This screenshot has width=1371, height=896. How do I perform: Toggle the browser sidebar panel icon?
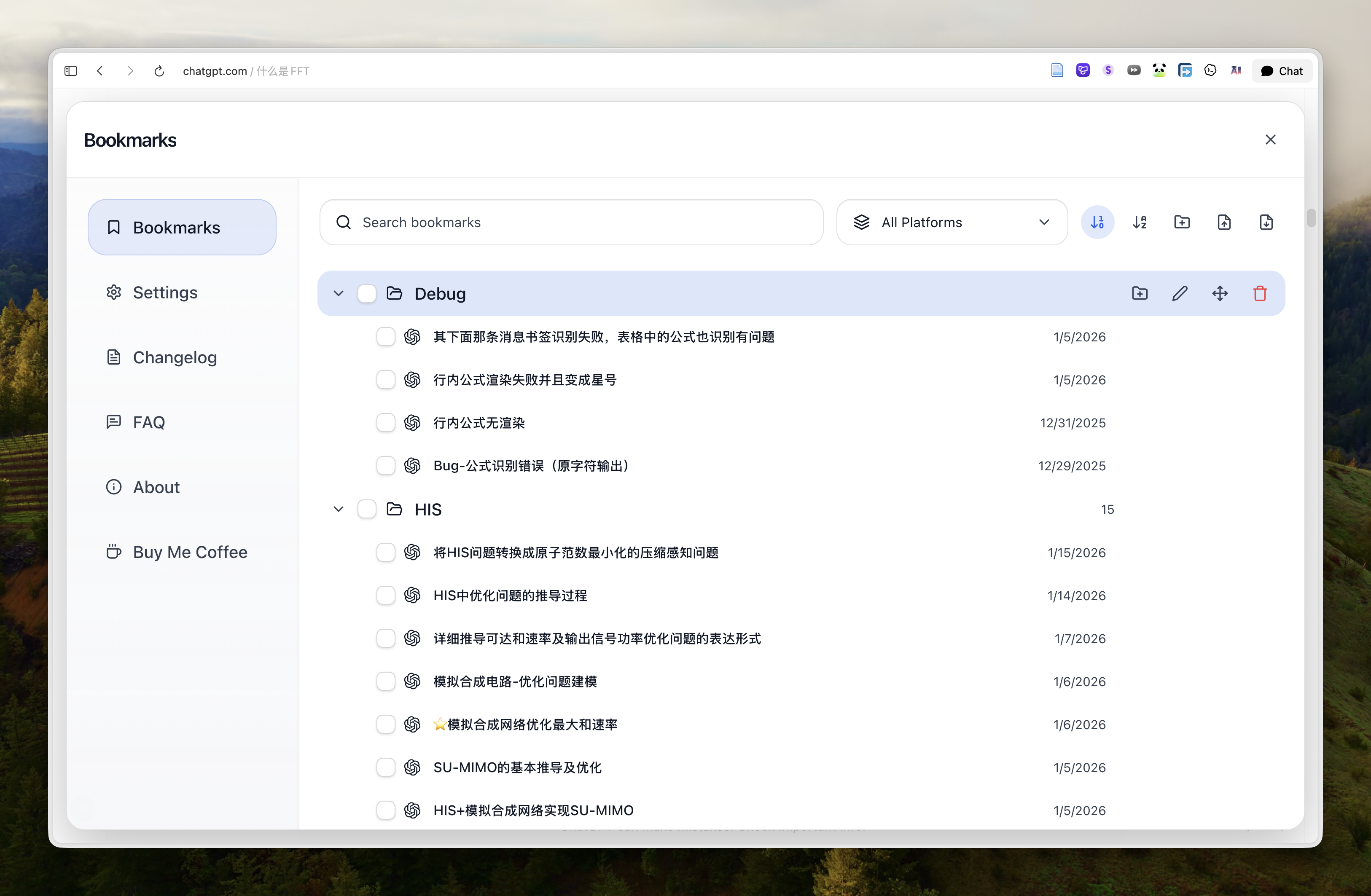click(71, 71)
